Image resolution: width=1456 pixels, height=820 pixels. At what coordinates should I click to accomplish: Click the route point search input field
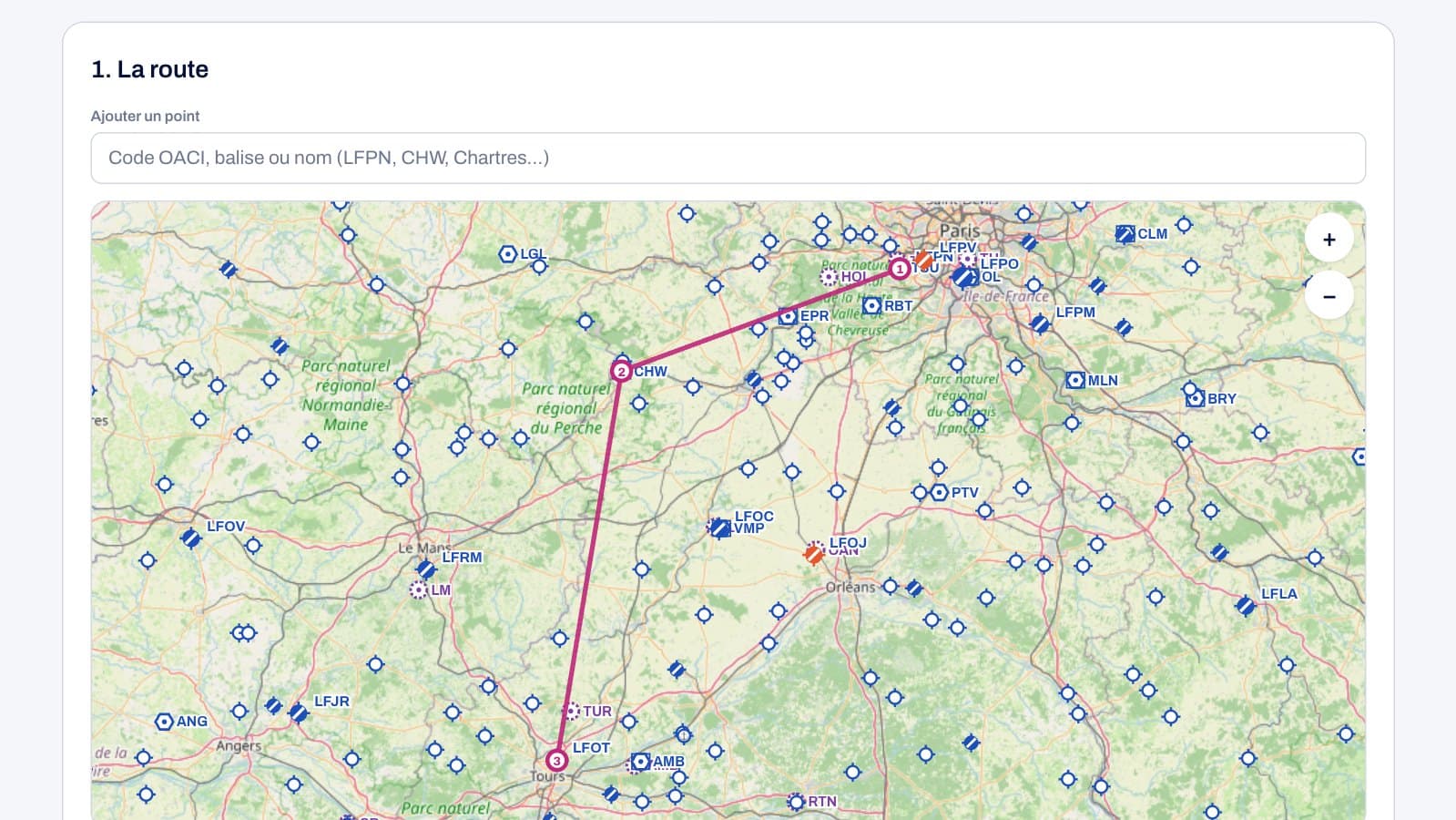pyautogui.click(x=728, y=158)
